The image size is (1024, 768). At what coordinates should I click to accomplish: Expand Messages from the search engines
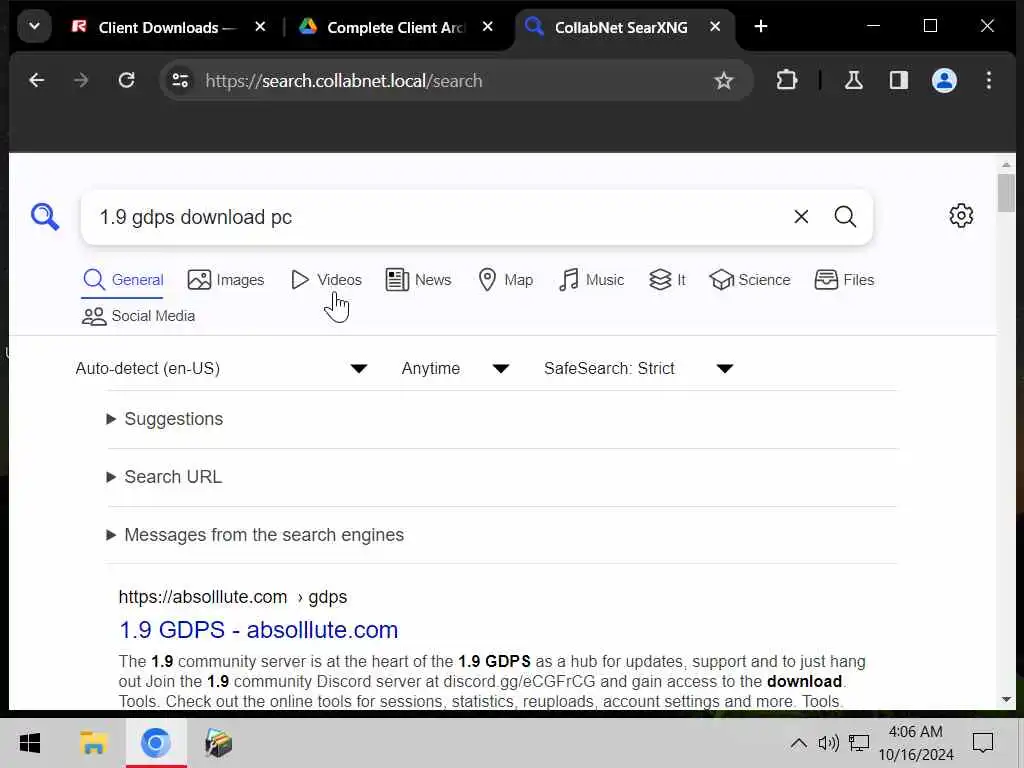click(x=255, y=536)
